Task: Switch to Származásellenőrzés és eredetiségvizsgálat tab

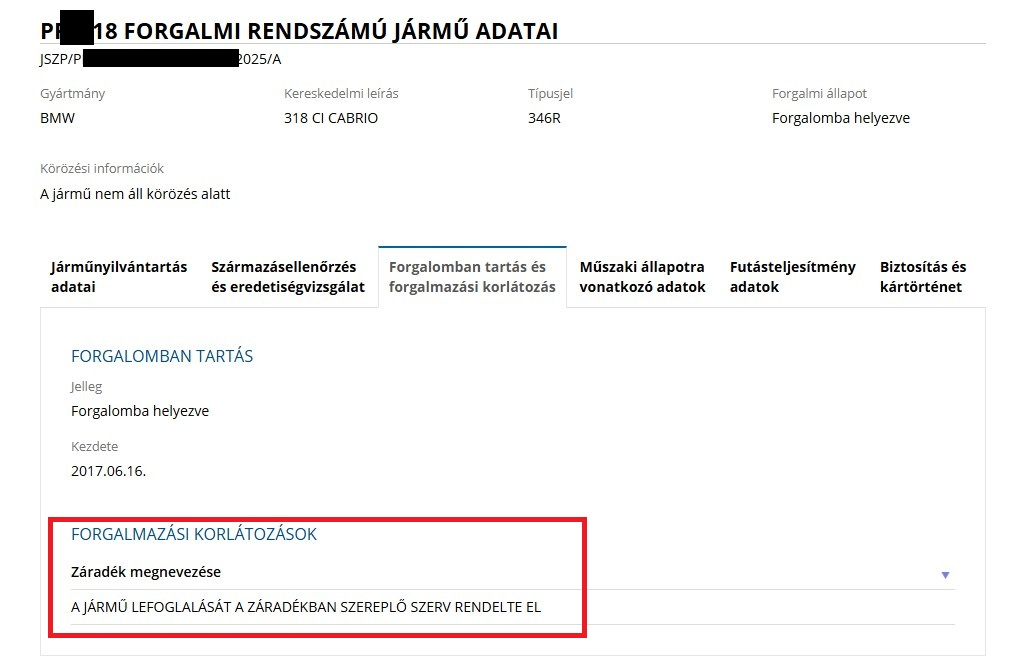Action: coord(284,277)
